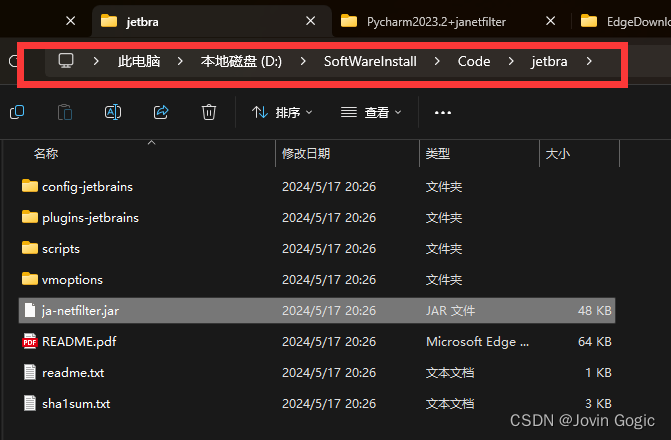Click the Paste clipboard icon
Viewport: 671px width, 440px height.
(65, 112)
